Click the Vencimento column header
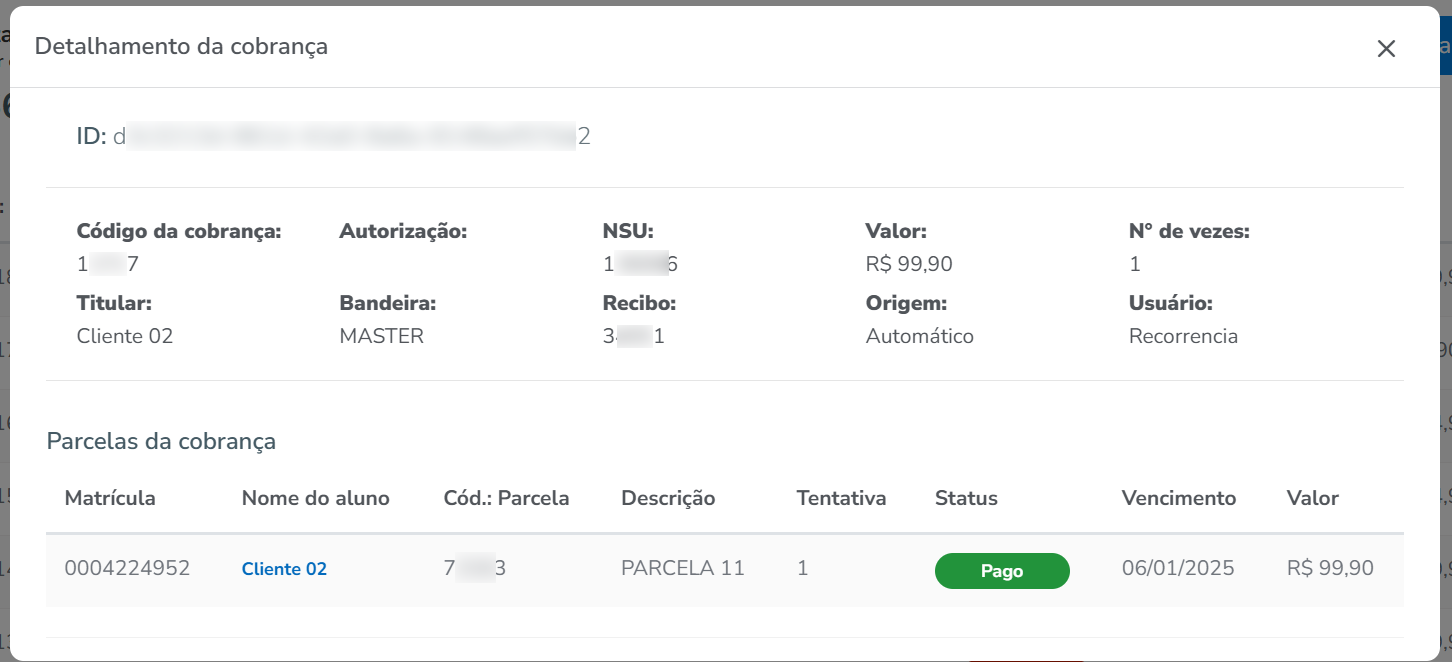 click(x=1178, y=498)
